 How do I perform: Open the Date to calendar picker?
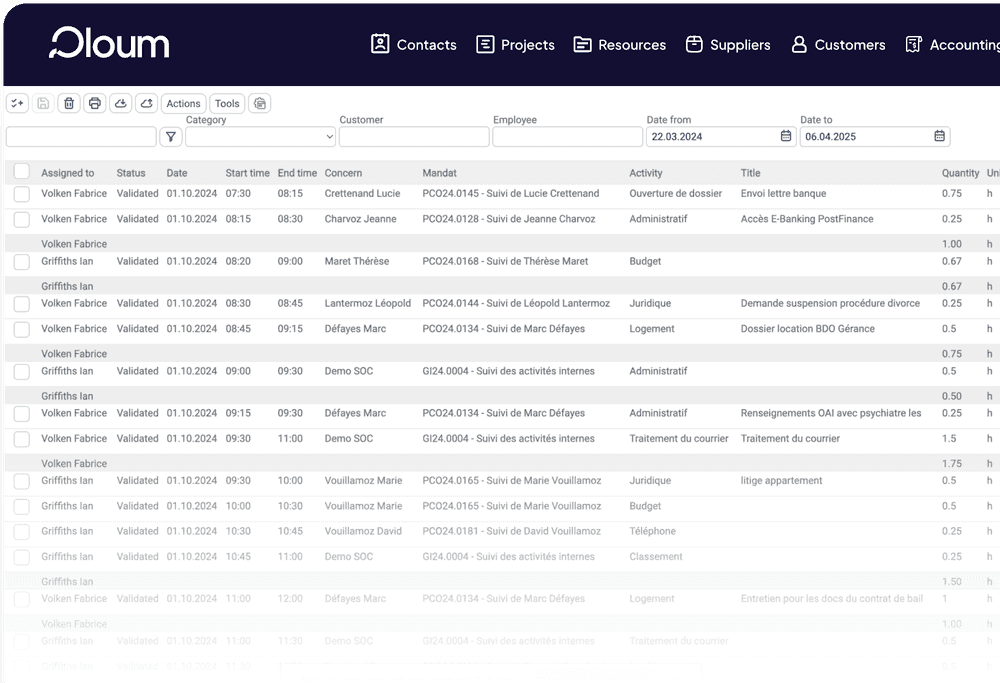pyautogui.click(x=939, y=137)
